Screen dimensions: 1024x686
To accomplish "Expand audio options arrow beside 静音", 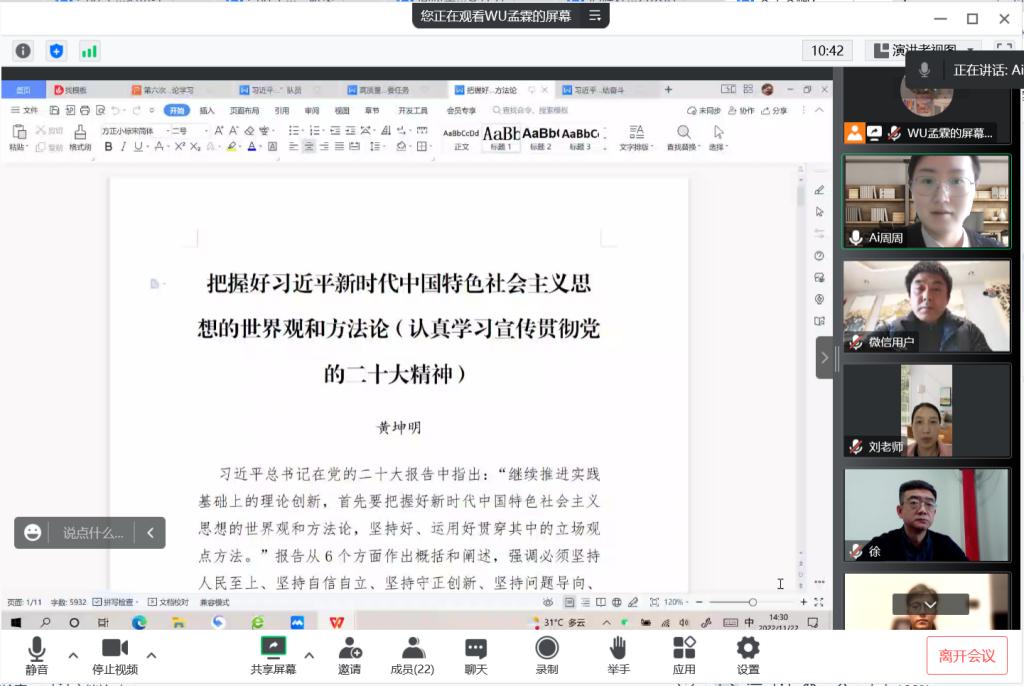I will pyautogui.click(x=72, y=655).
